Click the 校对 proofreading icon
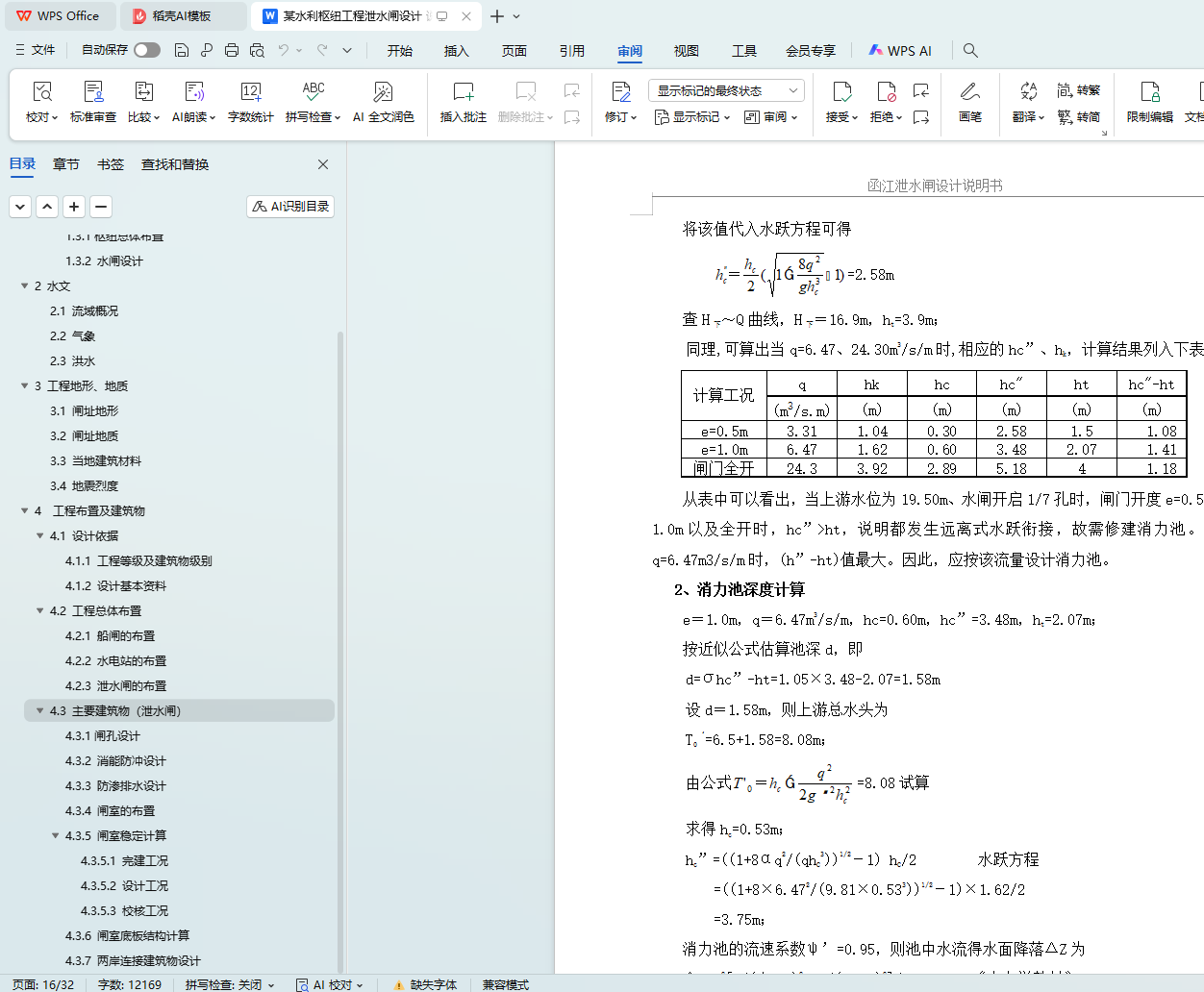 pyautogui.click(x=41, y=92)
